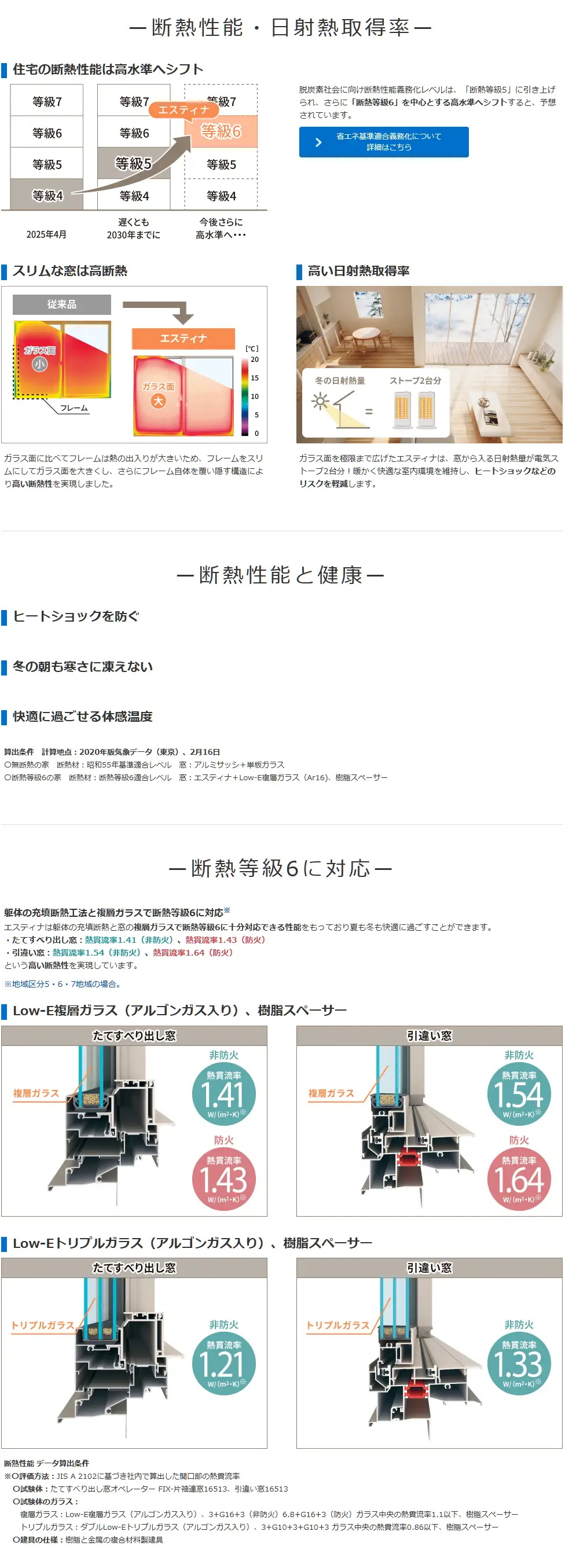Screen dimensions: 565x1568
Task: Click the 冬の日射熱量 label
Action: tap(340, 380)
